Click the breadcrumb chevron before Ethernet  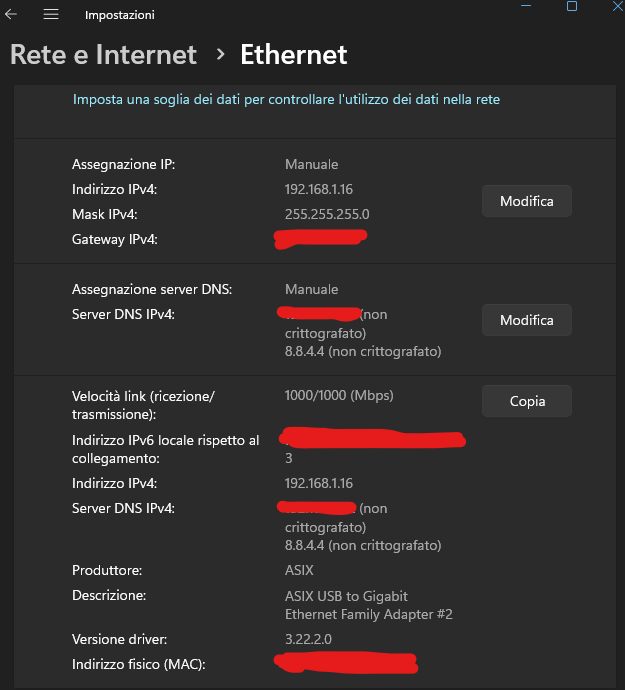[x=220, y=54]
